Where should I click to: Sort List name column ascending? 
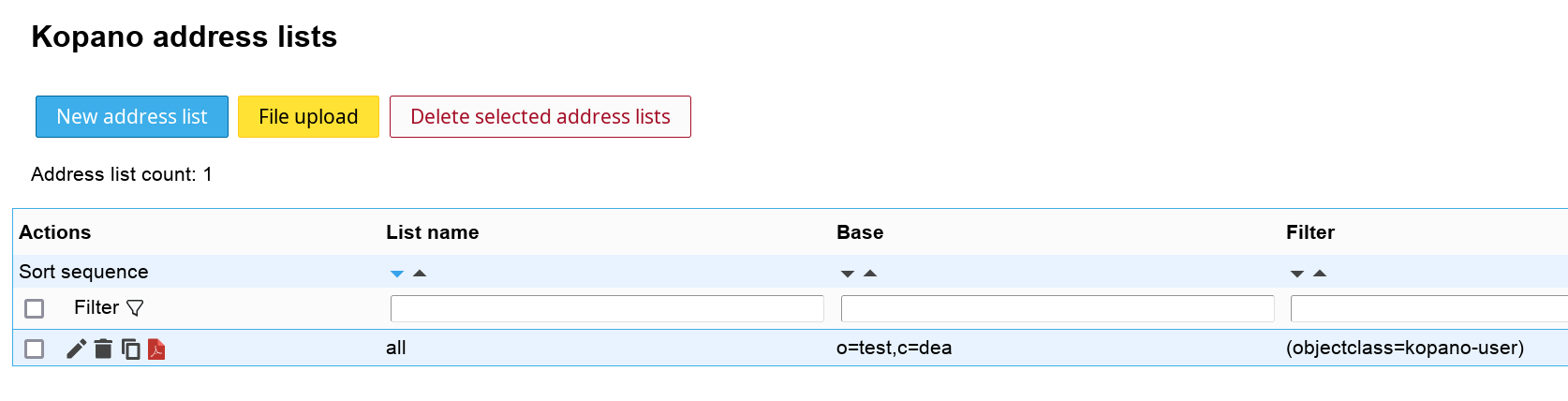point(420,274)
